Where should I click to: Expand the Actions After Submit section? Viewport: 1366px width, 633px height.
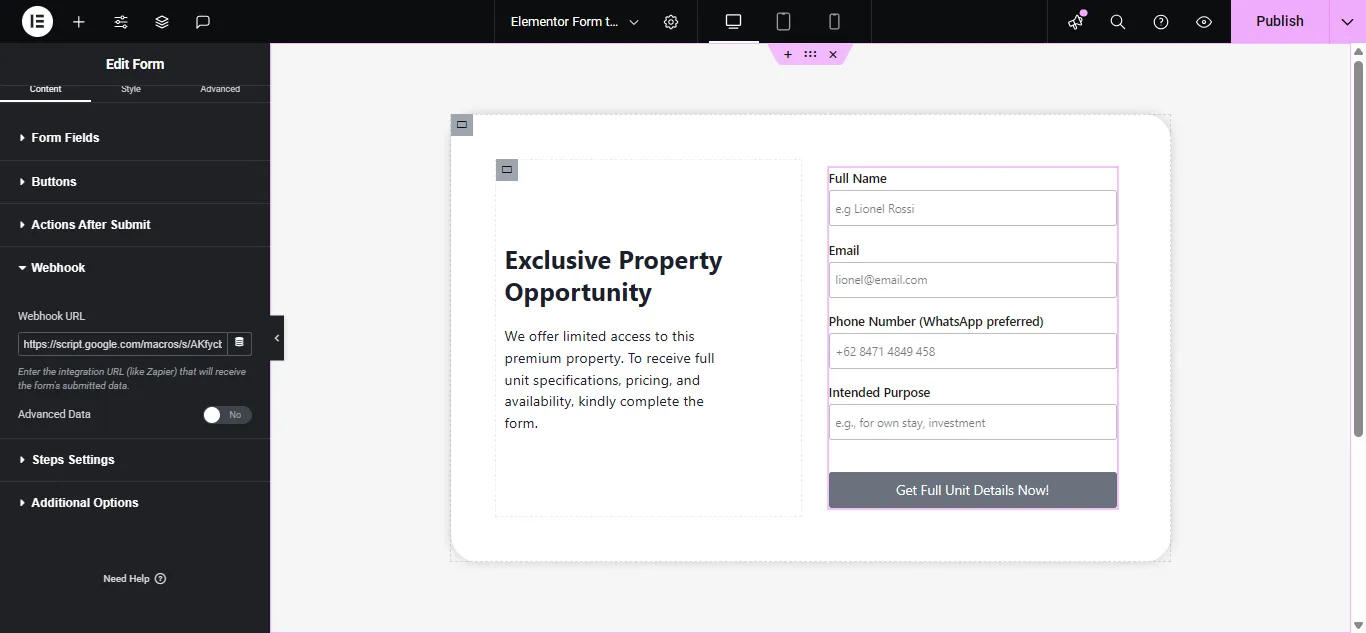click(x=90, y=225)
